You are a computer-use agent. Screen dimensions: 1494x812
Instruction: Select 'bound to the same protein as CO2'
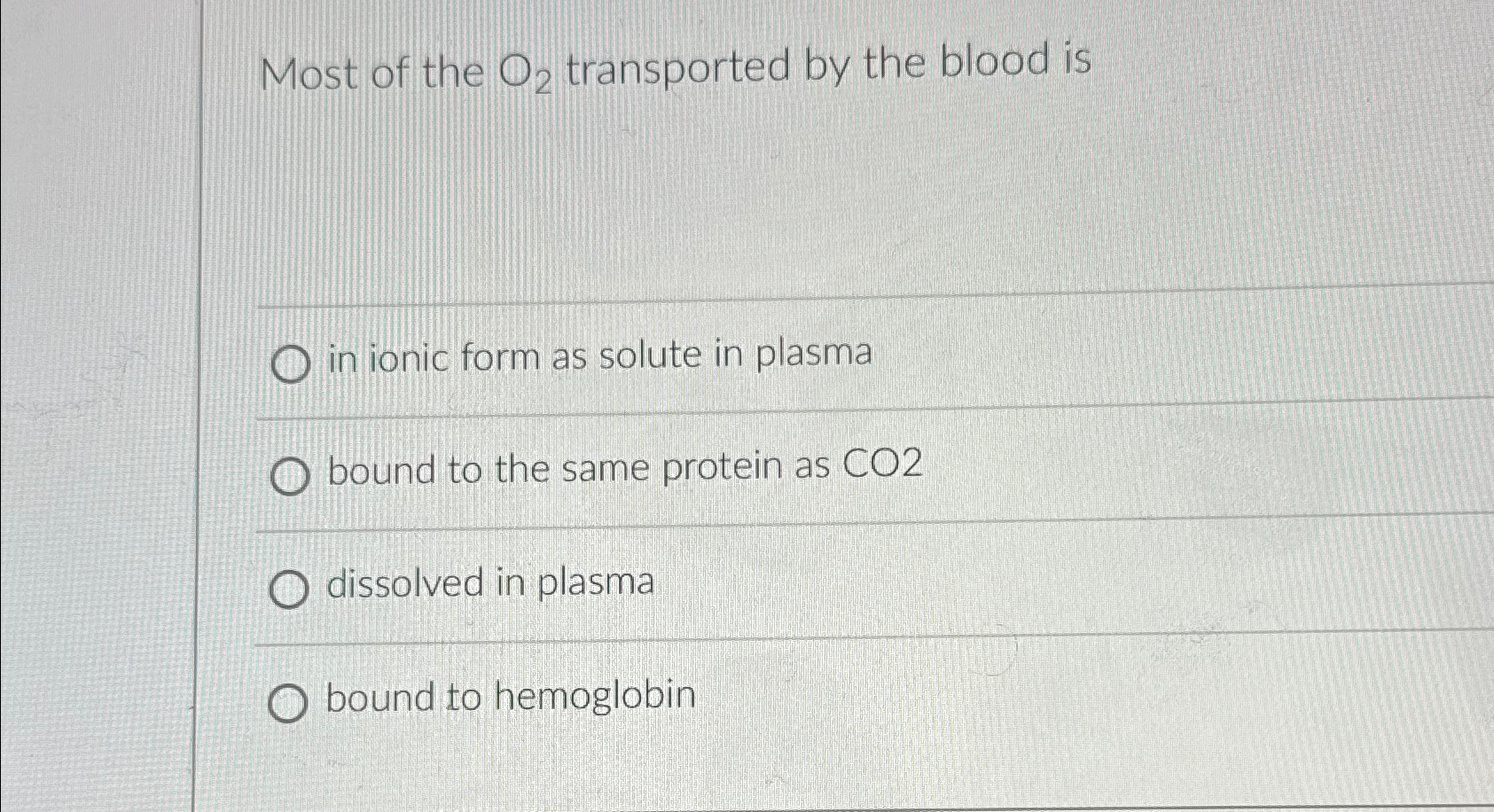(x=289, y=475)
